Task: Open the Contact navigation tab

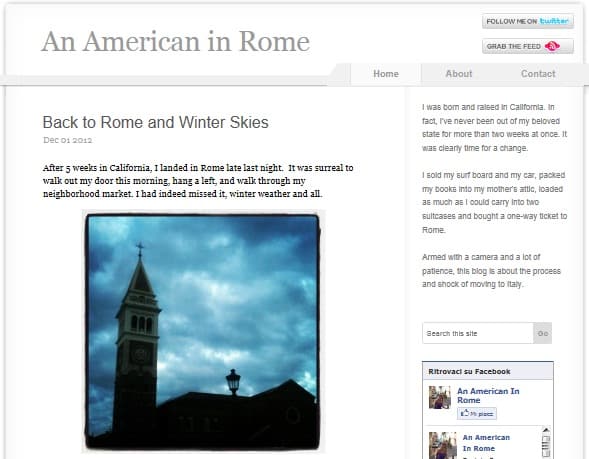Action: pos(538,74)
